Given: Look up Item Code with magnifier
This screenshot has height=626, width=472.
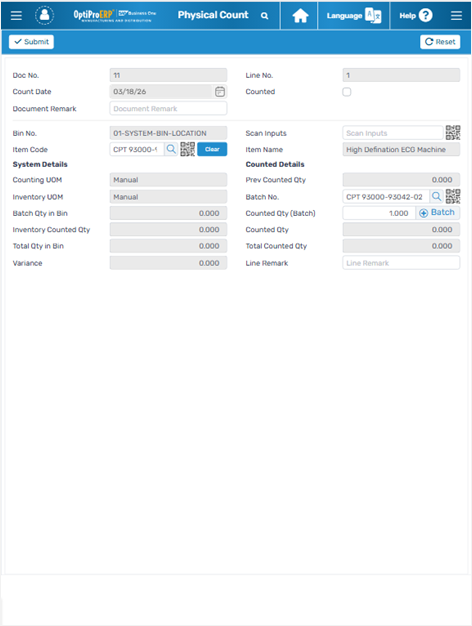Looking at the screenshot, I should 171,149.
